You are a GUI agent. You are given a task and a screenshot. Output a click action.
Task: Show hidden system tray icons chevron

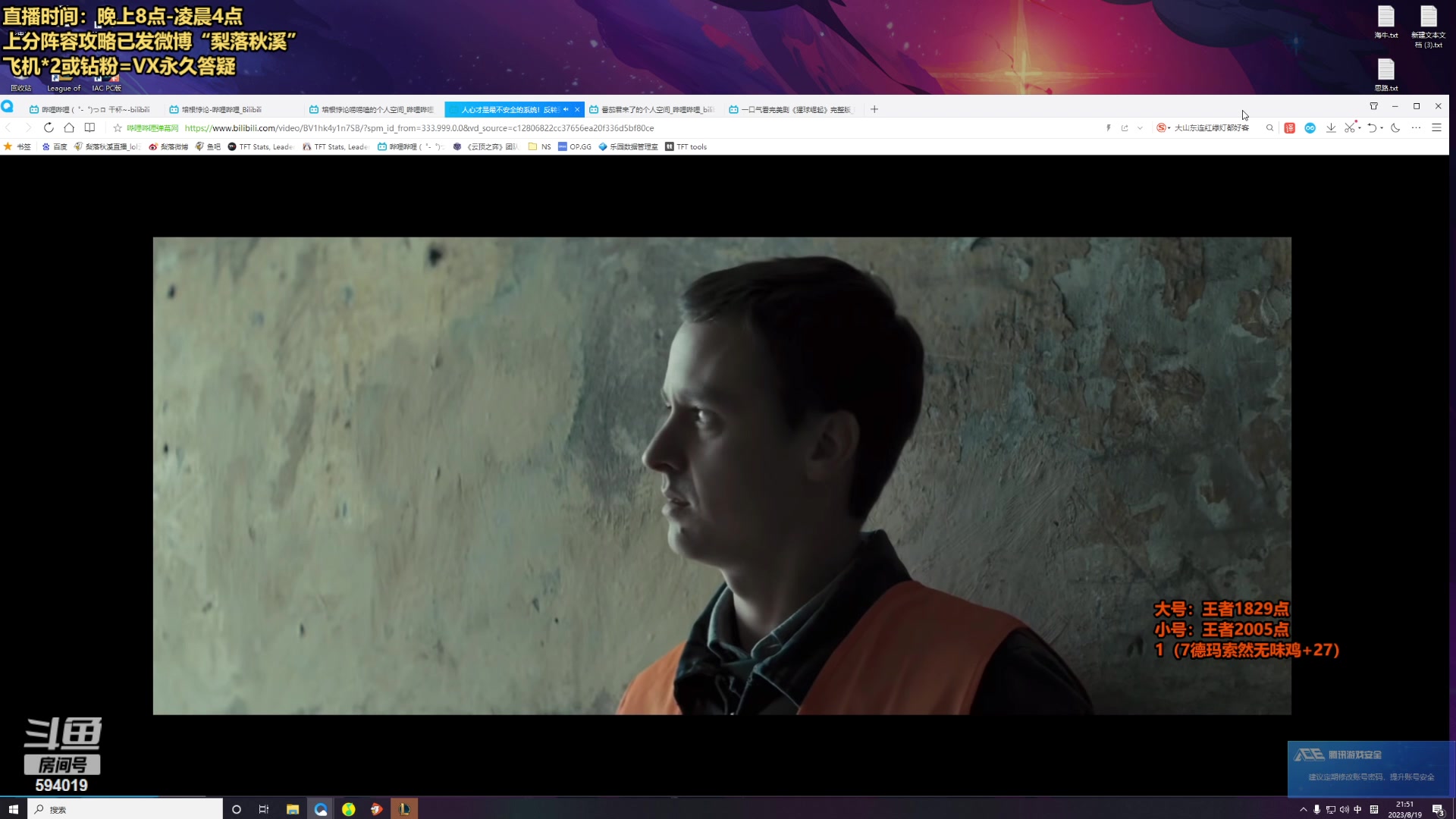tap(1303, 809)
